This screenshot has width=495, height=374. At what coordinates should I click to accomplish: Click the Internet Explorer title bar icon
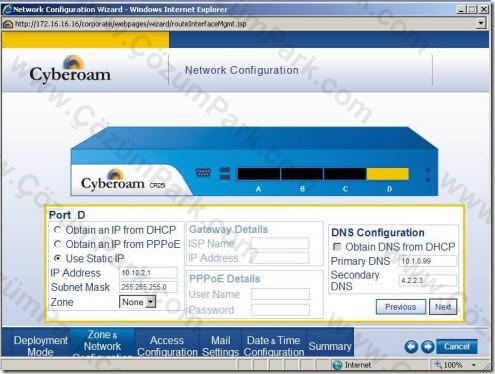tap(7, 9)
